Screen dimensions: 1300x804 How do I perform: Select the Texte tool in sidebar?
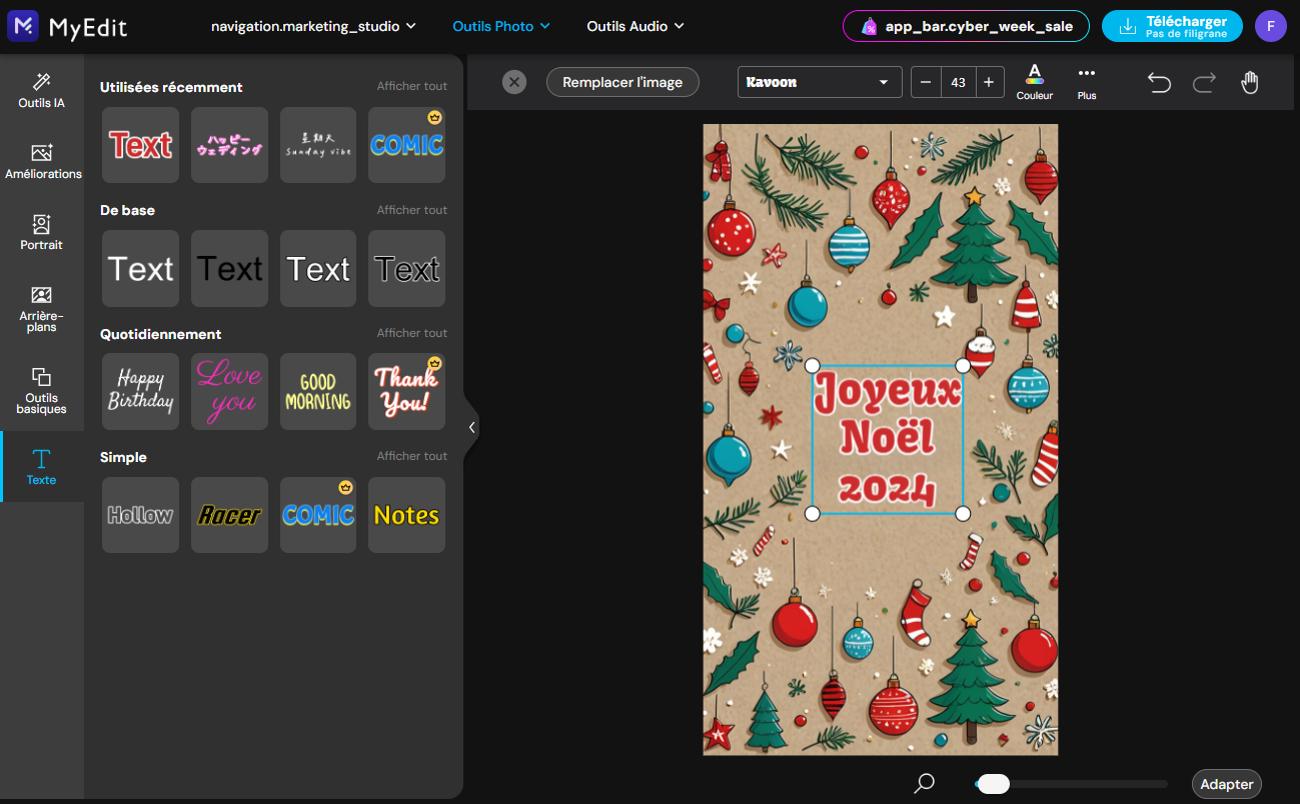pyautogui.click(x=41, y=467)
